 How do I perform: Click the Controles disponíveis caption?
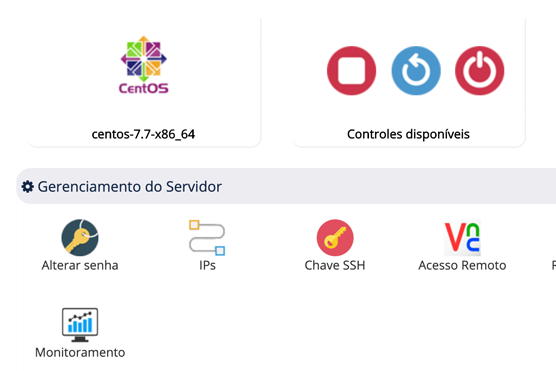coord(408,134)
